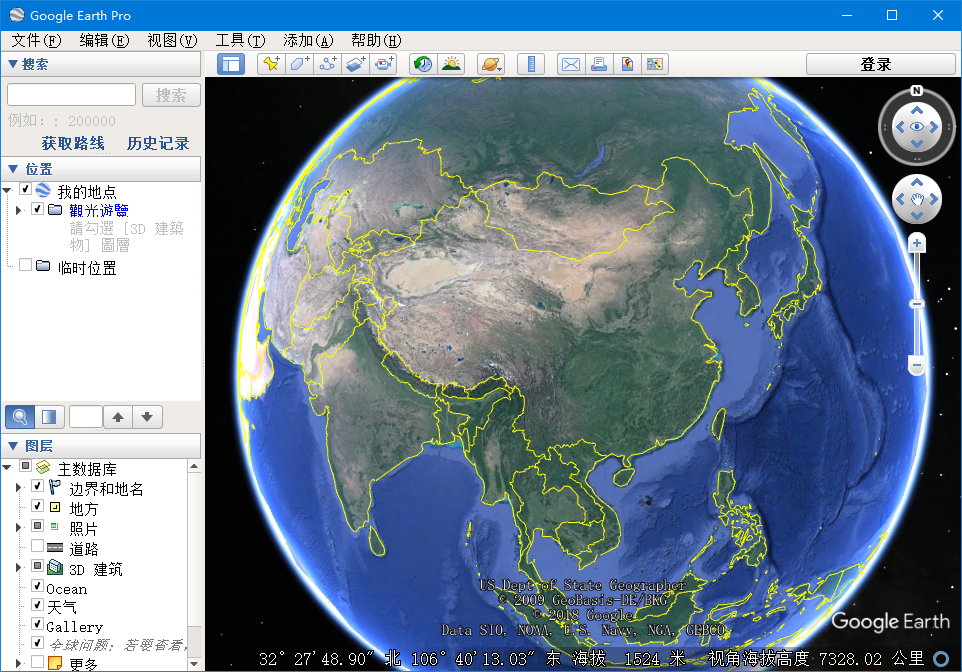Toggle sunlight across the landscape icon
Image resolution: width=962 pixels, height=672 pixels.
(x=451, y=64)
